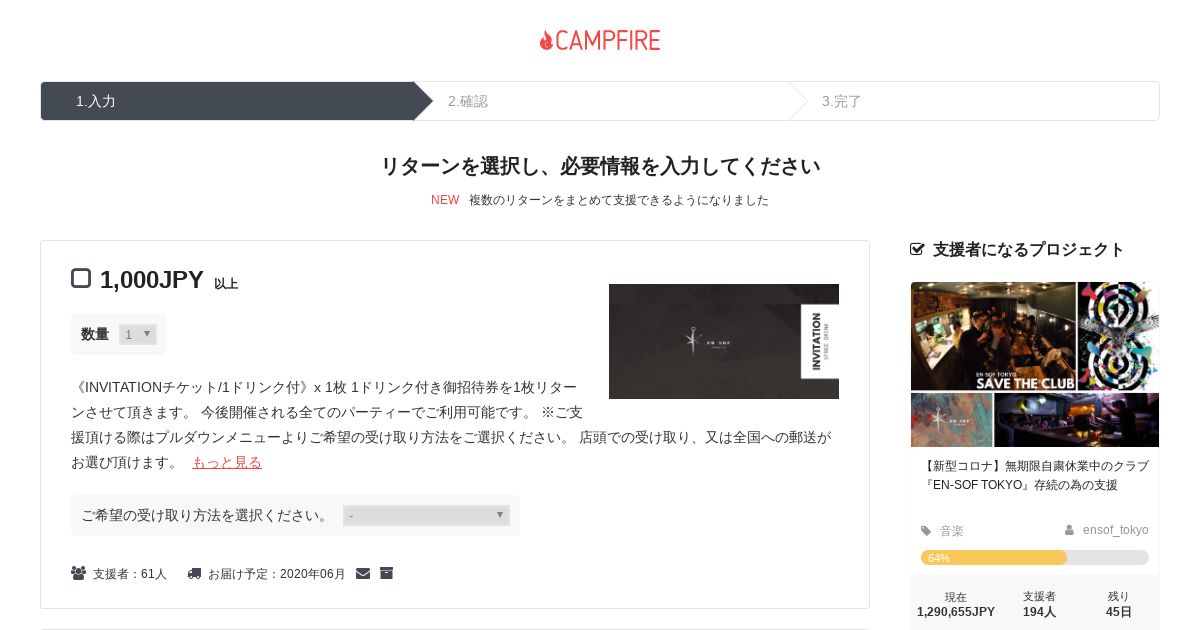Select the 1.入力 step tab
Screen dimensions: 1200x630
click(x=227, y=101)
